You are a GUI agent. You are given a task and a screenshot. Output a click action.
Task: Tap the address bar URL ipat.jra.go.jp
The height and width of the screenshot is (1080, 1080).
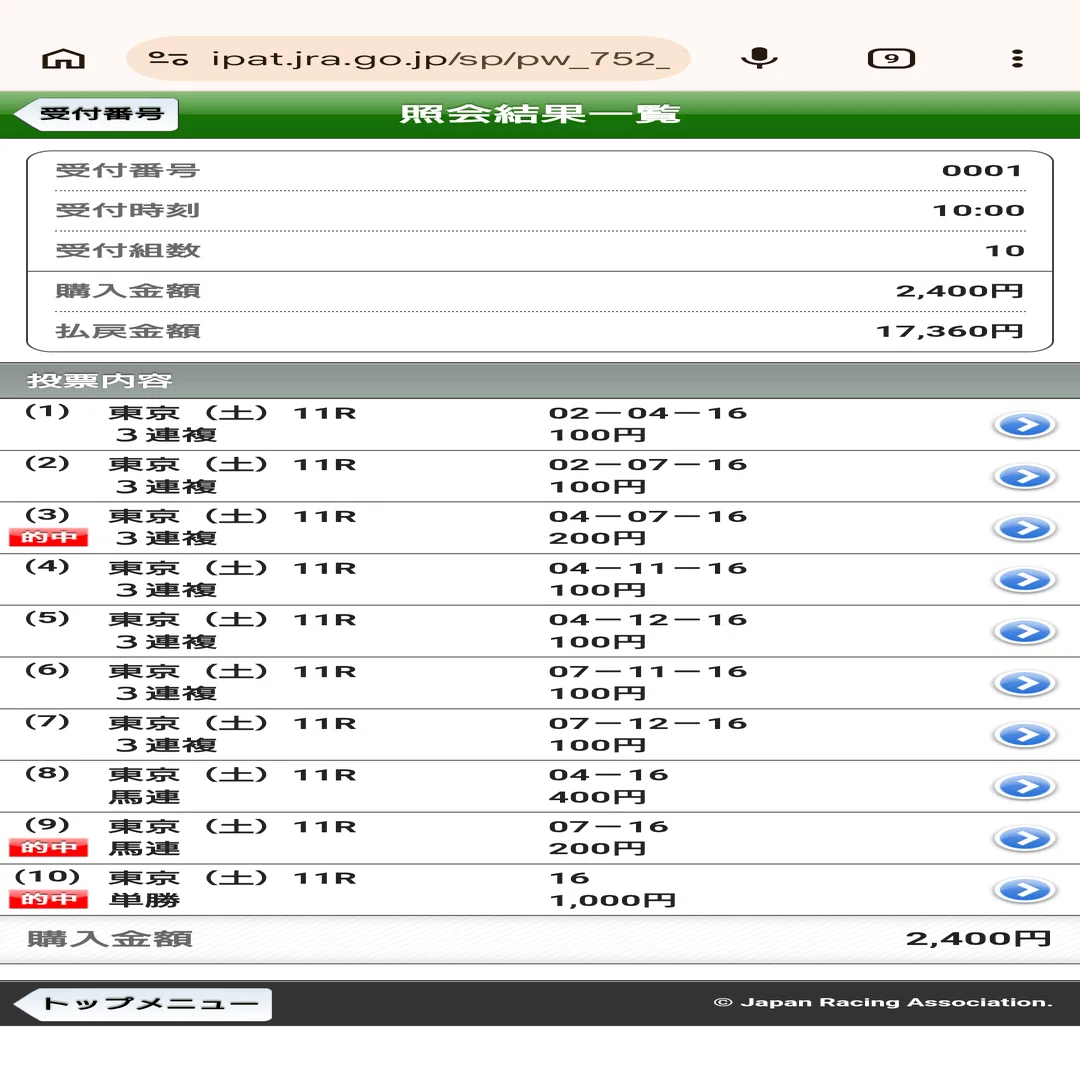click(441, 59)
